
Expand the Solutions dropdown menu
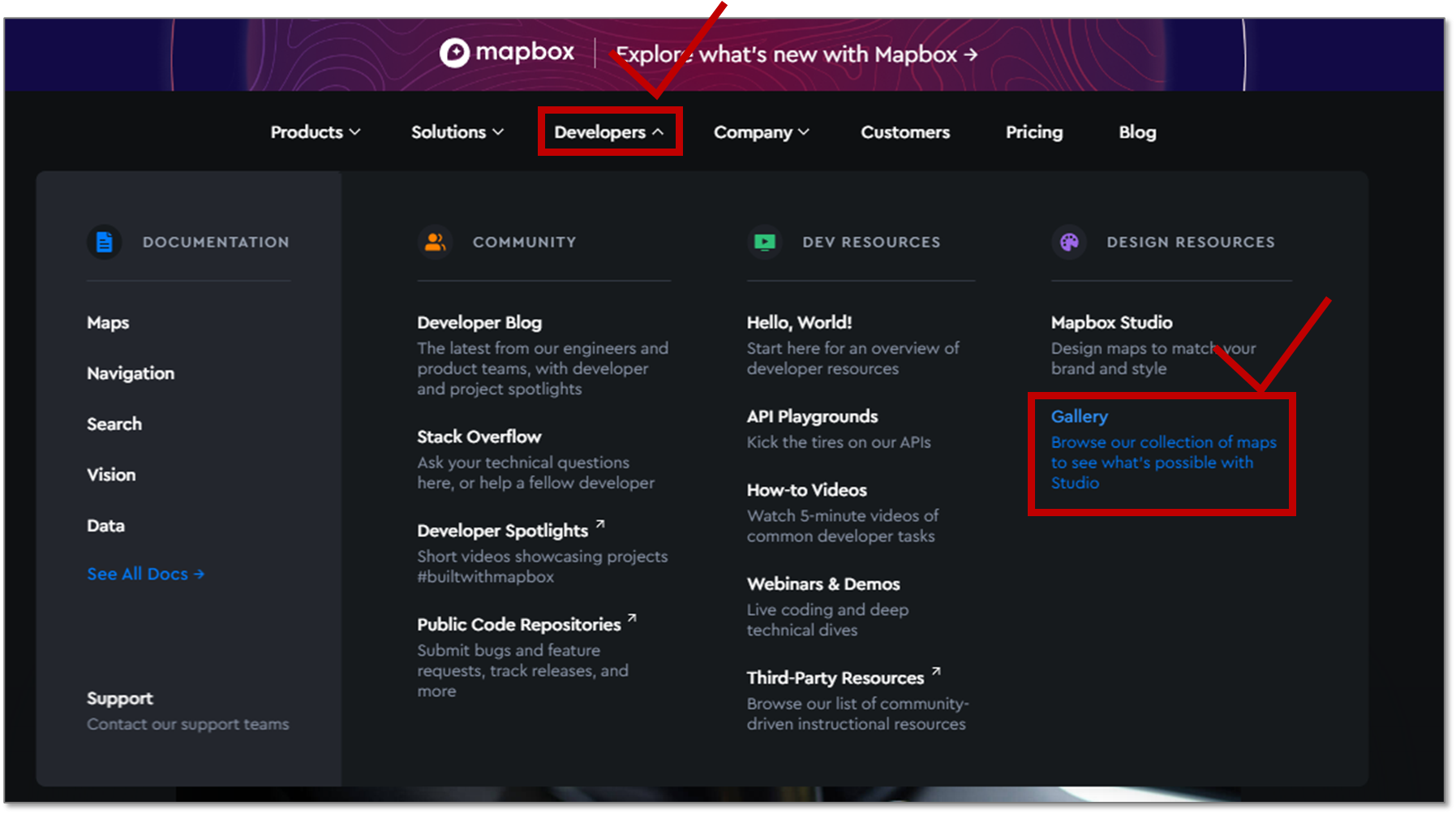(x=457, y=131)
